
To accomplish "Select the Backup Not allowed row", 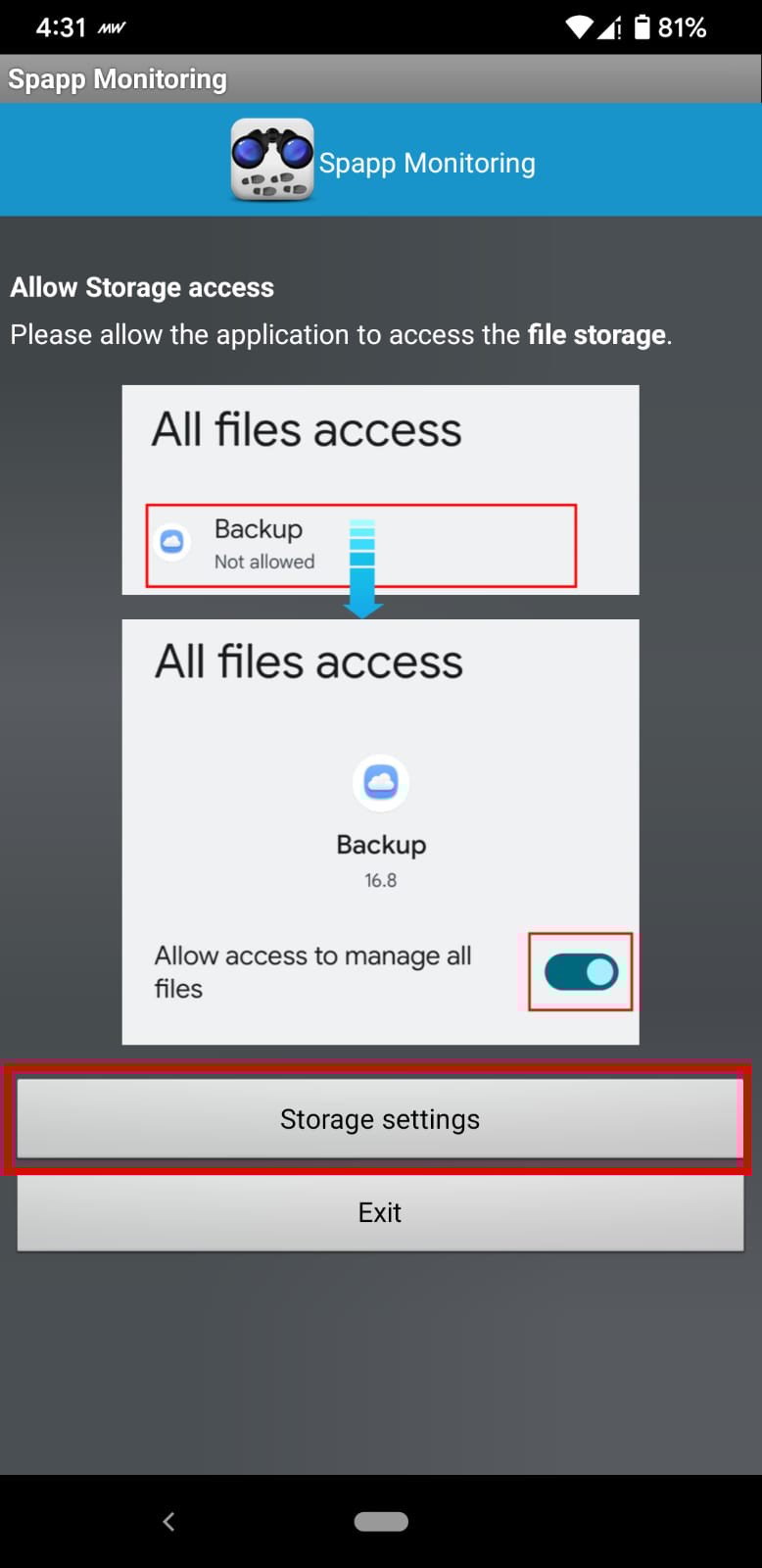I will pyautogui.click(x=360, y=546).
